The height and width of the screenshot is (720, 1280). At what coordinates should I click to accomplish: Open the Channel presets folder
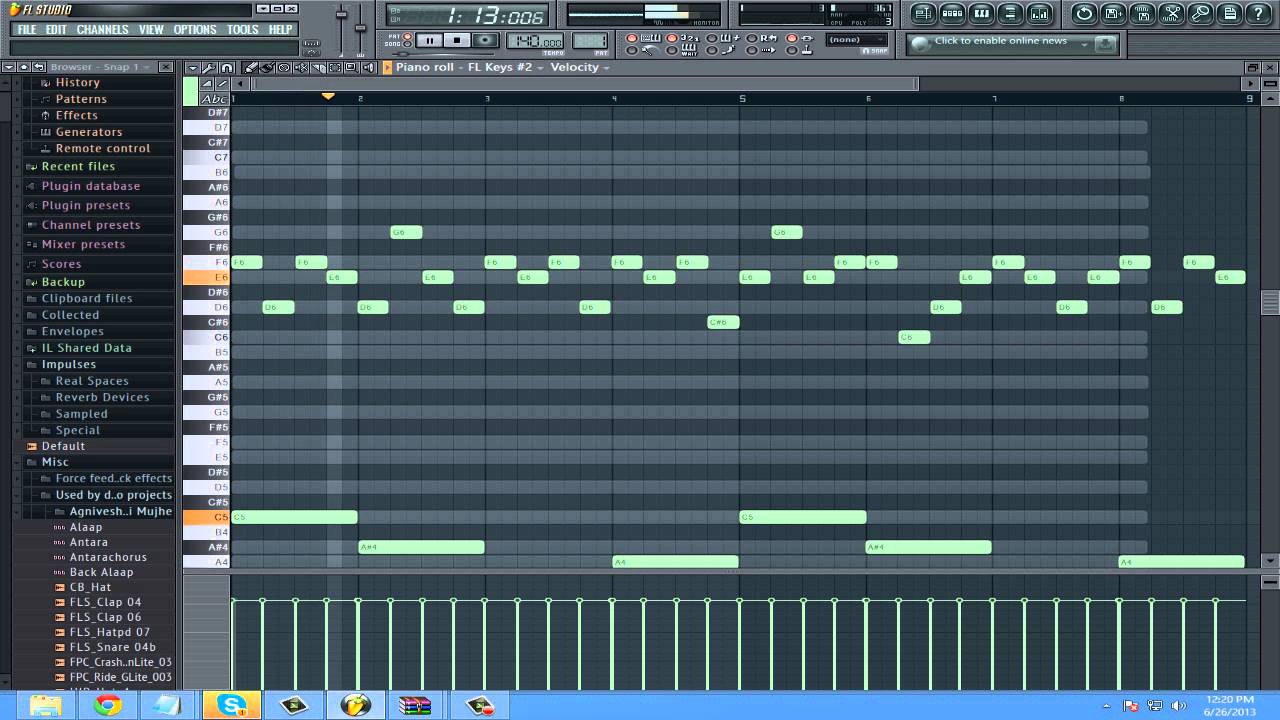click(x=91, y=225)
